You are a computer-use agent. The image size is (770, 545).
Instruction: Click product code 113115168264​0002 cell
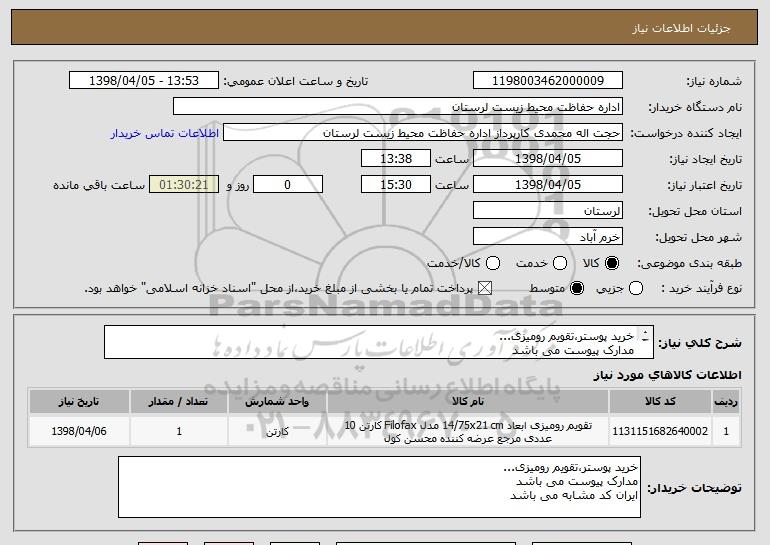click(x=660, y=431)
